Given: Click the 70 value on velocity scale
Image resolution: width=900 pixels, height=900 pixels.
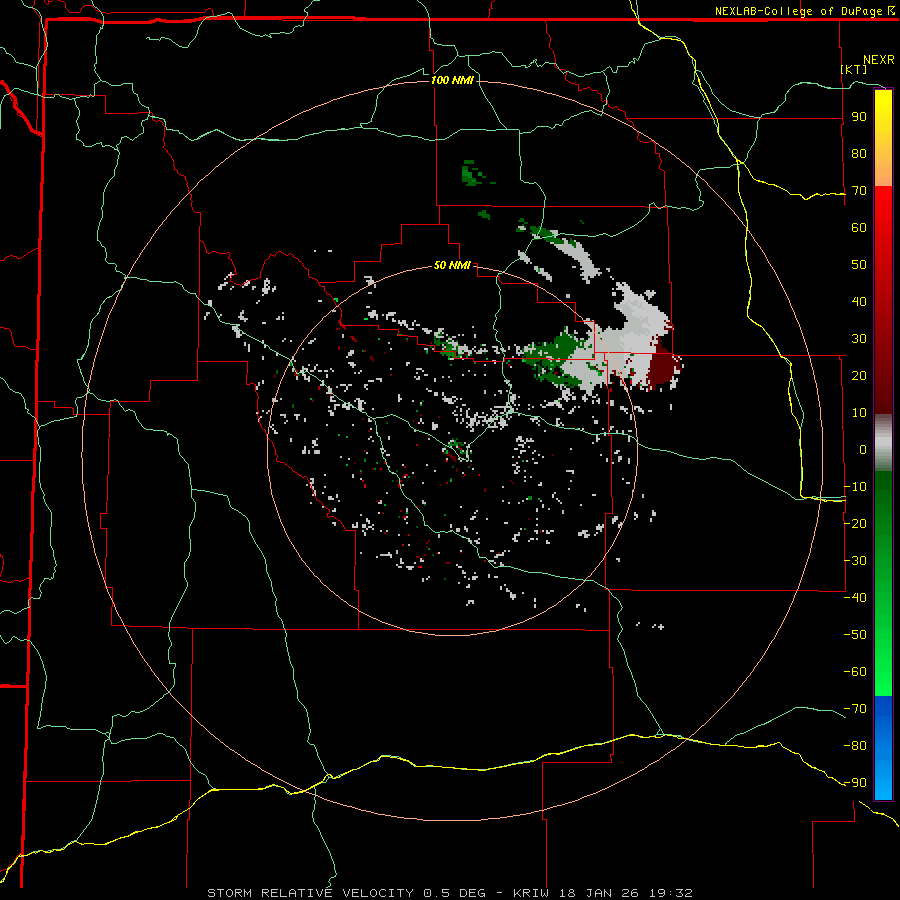Looking at the screenshot, I should [x=859, y=191].
